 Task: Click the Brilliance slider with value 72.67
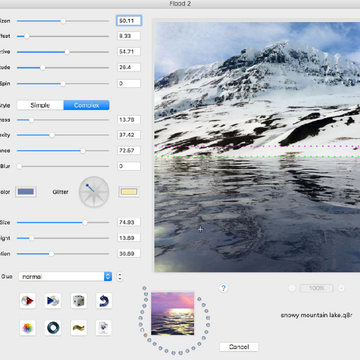pyautogui.click(x=63, y=151)
